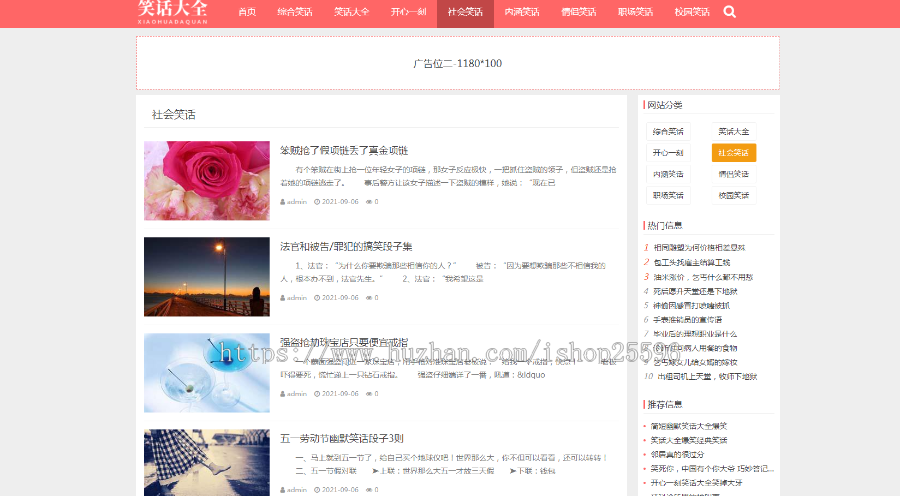900x496 pixels.
Task: Open article 强盗抢劫珠宝店只要便宜戒指
Action: coord(344,342)
